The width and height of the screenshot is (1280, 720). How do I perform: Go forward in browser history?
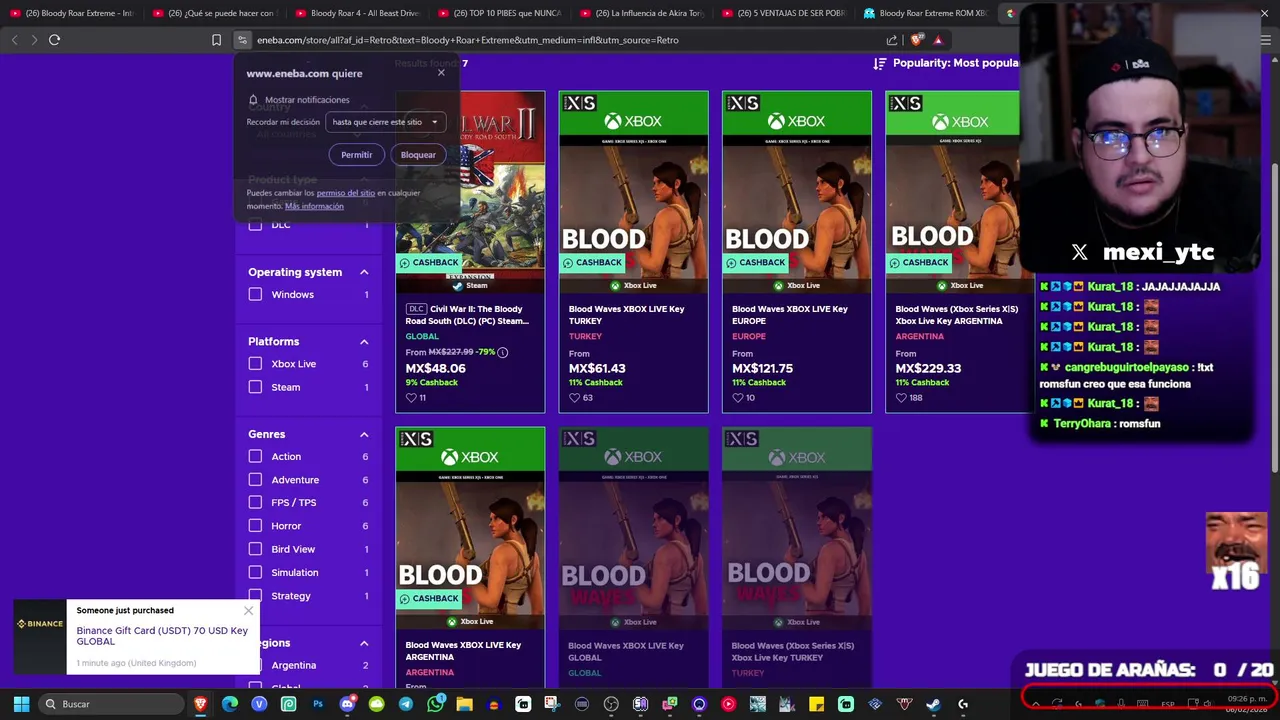34,40
